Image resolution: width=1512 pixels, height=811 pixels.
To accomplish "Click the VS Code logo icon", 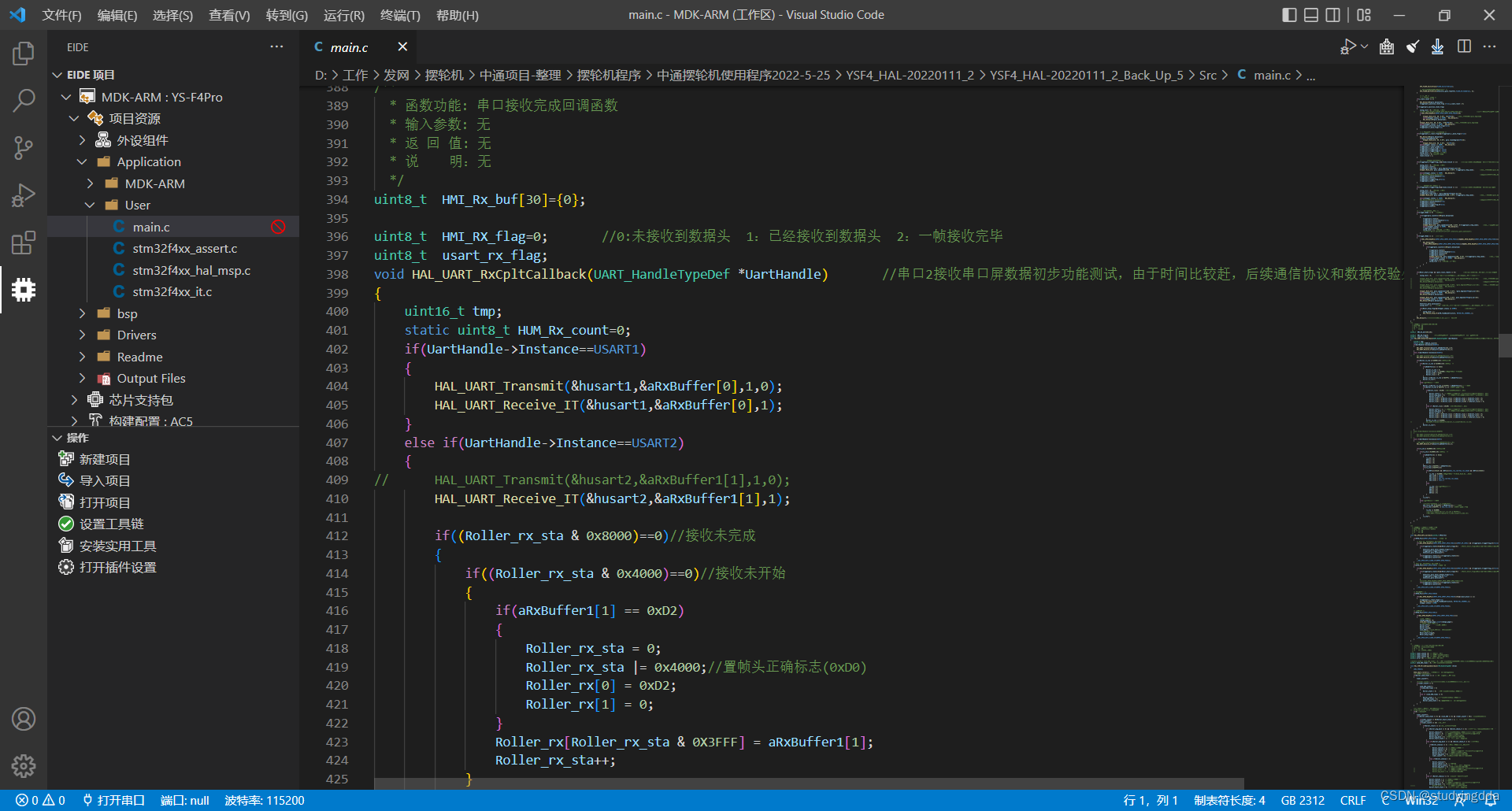I will [17, 15].
